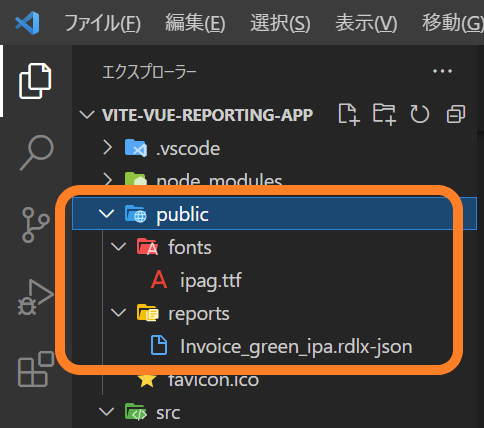
Task: Open the 表示(V) menu
Action: [x=366, y=23]
